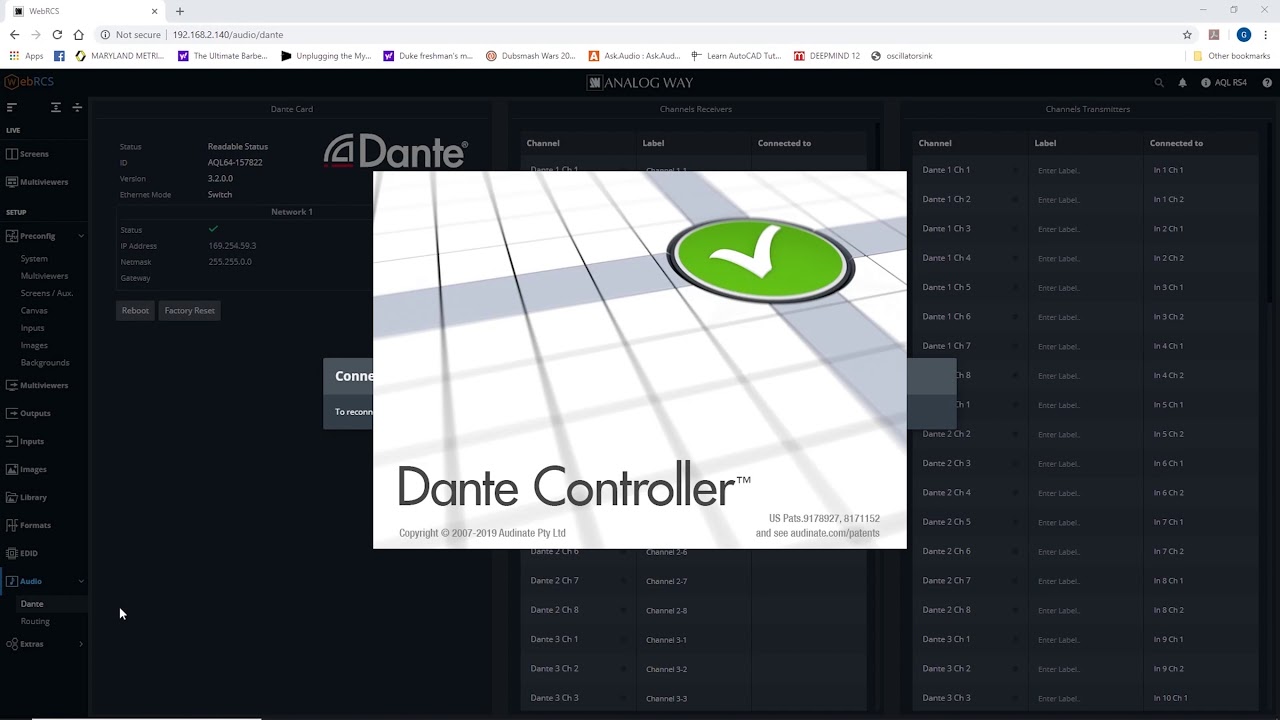
Task: Open the EDID section
Action: coord(22,553)
